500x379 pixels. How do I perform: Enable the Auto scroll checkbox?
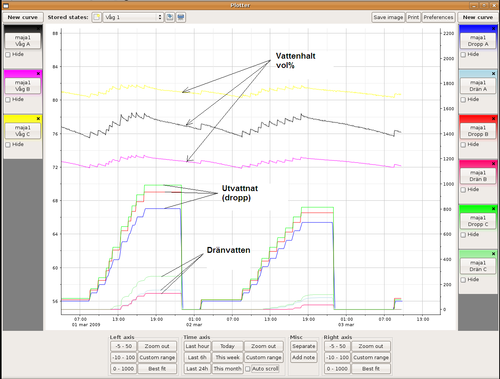(x=248, y=369)
